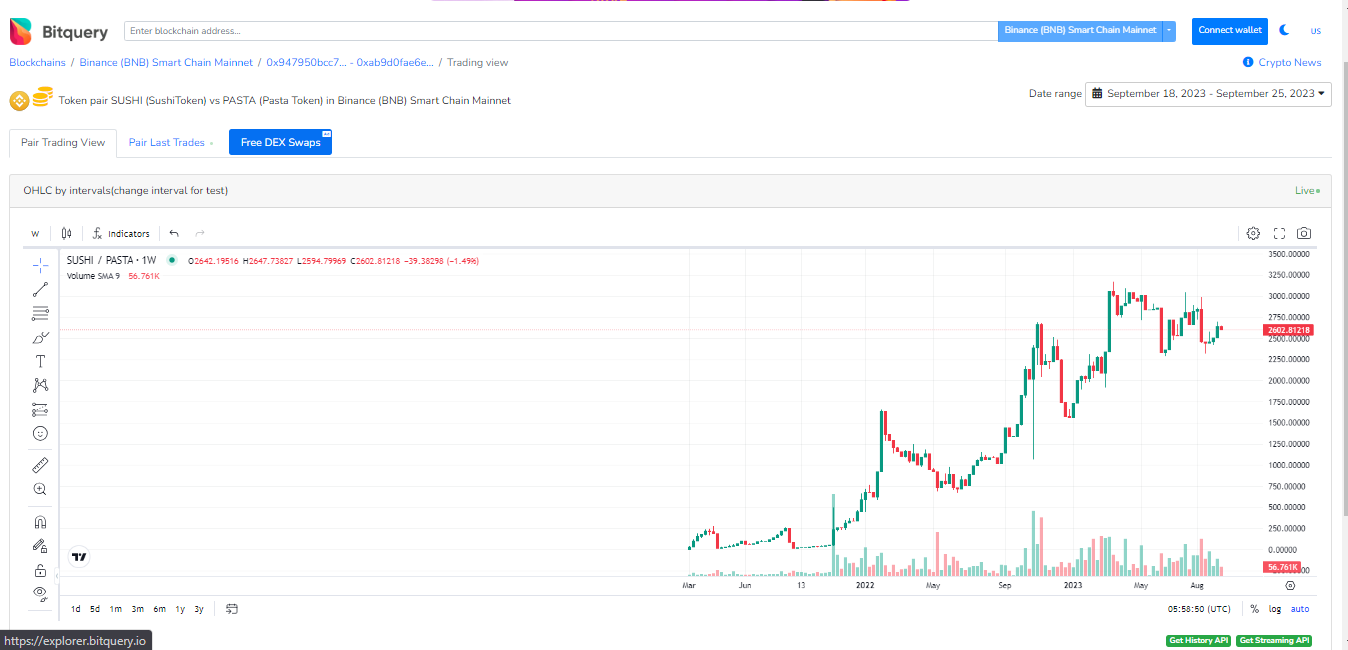Open the W interval selector

pyautogui.click(x=35, y=233)
